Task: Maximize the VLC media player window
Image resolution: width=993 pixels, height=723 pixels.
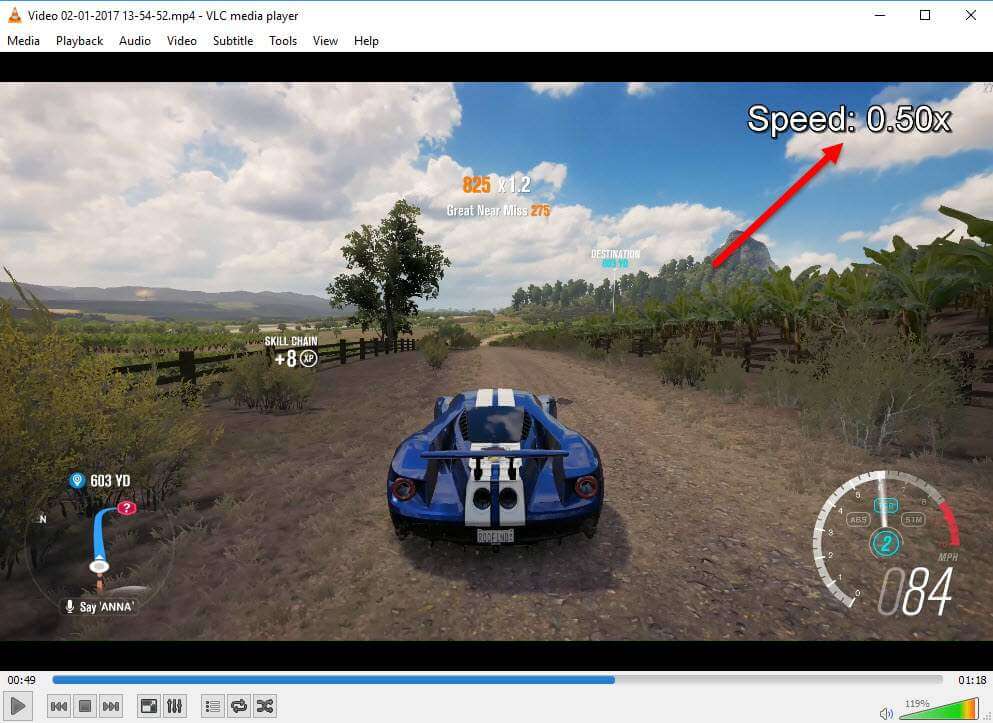Action: 925,15
